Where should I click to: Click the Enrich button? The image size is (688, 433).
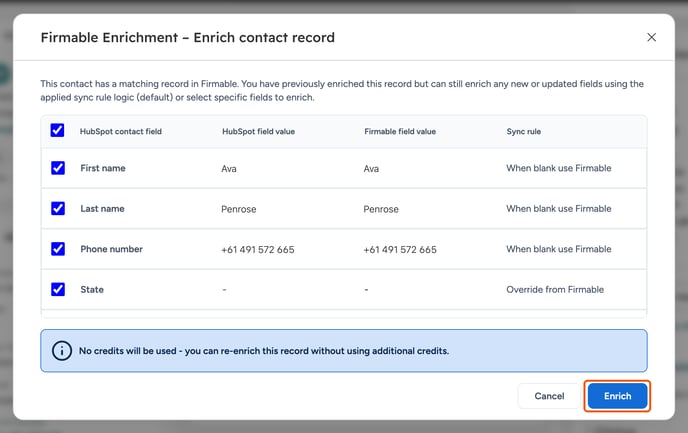(x=617, y=396)
